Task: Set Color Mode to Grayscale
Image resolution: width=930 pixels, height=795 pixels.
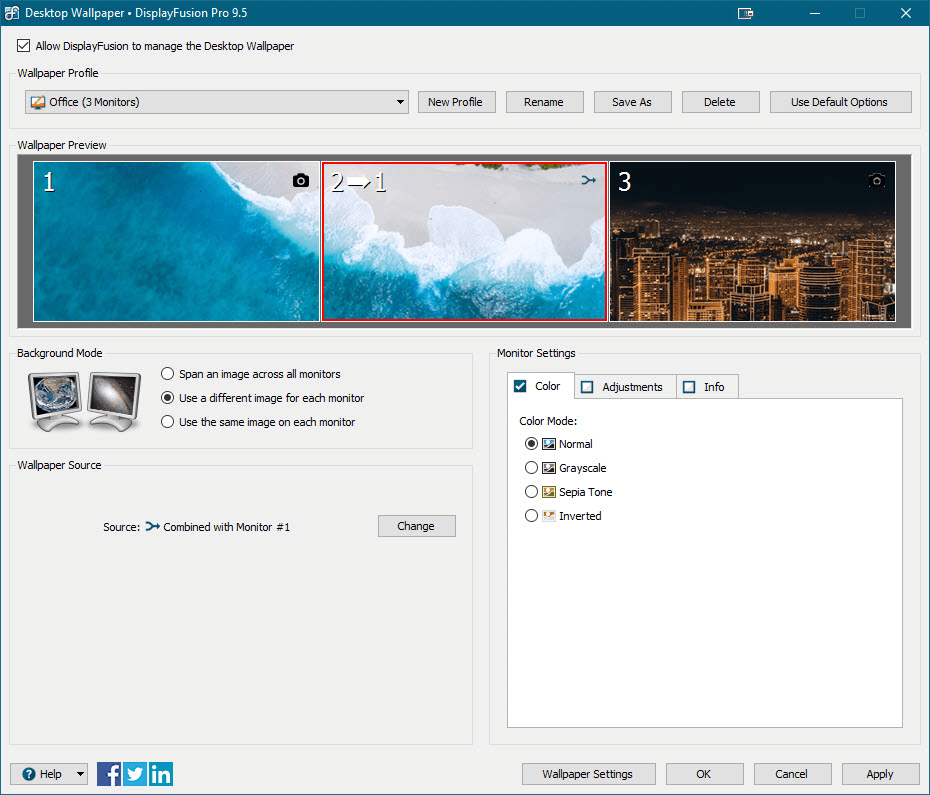Action: (531, 467)
